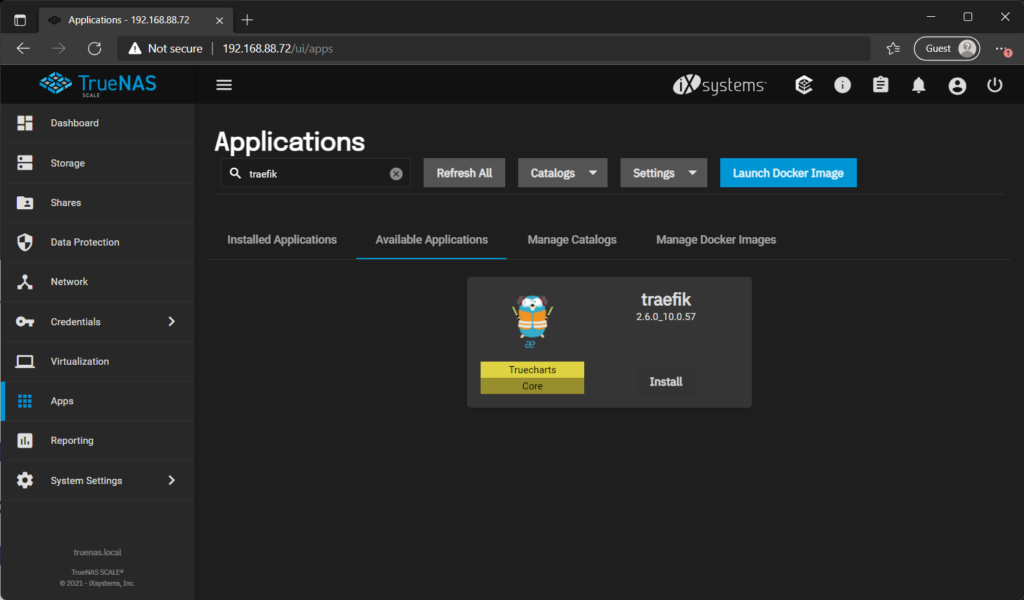Image resolution: width=1024 pixels, height=600 pixels.
Task: Click the search magnifier icon
Action: point(236,173)
